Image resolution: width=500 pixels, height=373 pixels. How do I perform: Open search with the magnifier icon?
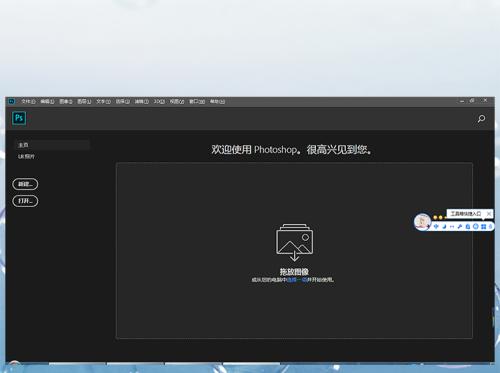pyautogui.click(x=481, y=119)
